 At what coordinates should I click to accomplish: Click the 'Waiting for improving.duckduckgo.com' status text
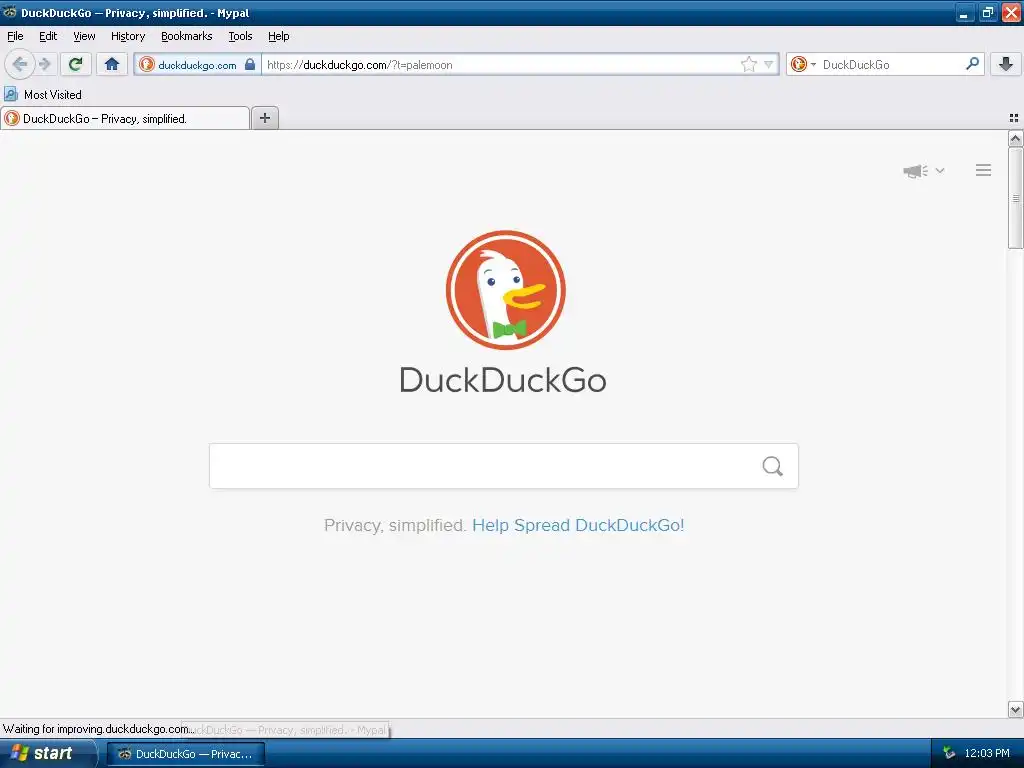(x=99, y=729)
